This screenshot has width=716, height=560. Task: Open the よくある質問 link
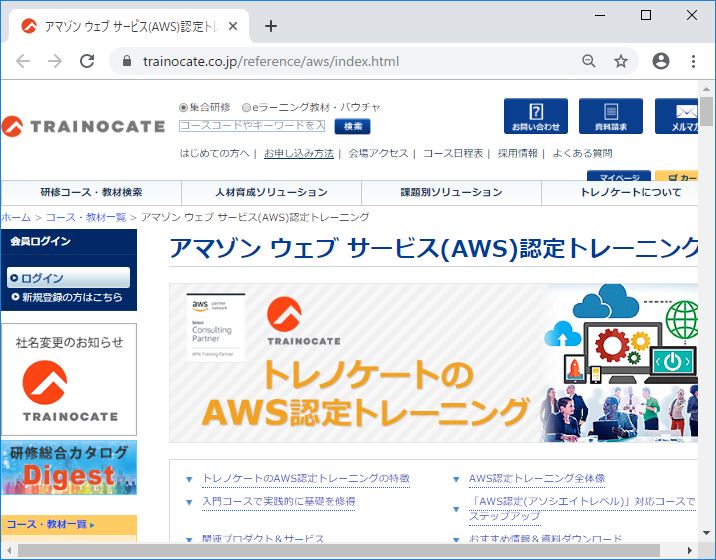582,153
